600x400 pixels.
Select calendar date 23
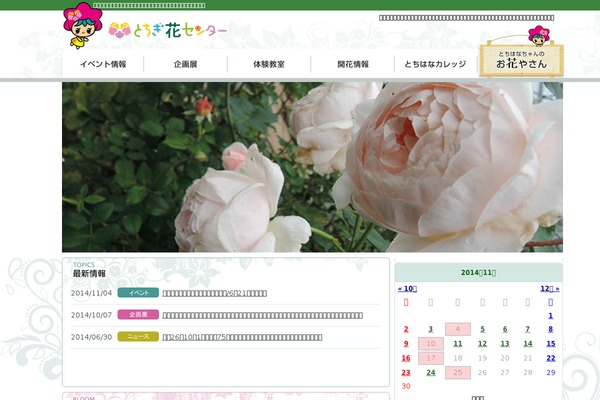coord(406,372)
